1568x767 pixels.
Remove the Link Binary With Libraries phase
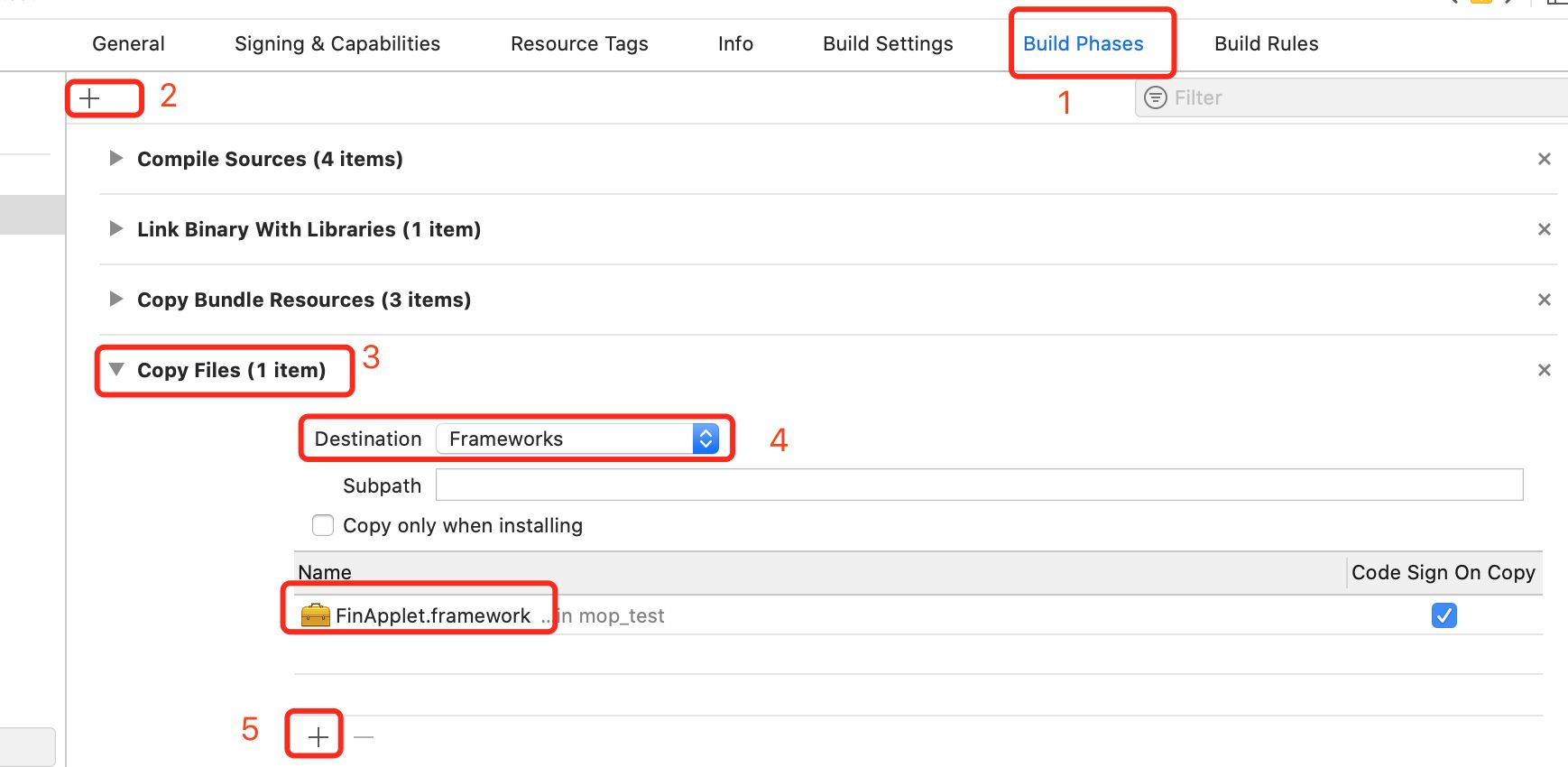(x=1544, y=229)
